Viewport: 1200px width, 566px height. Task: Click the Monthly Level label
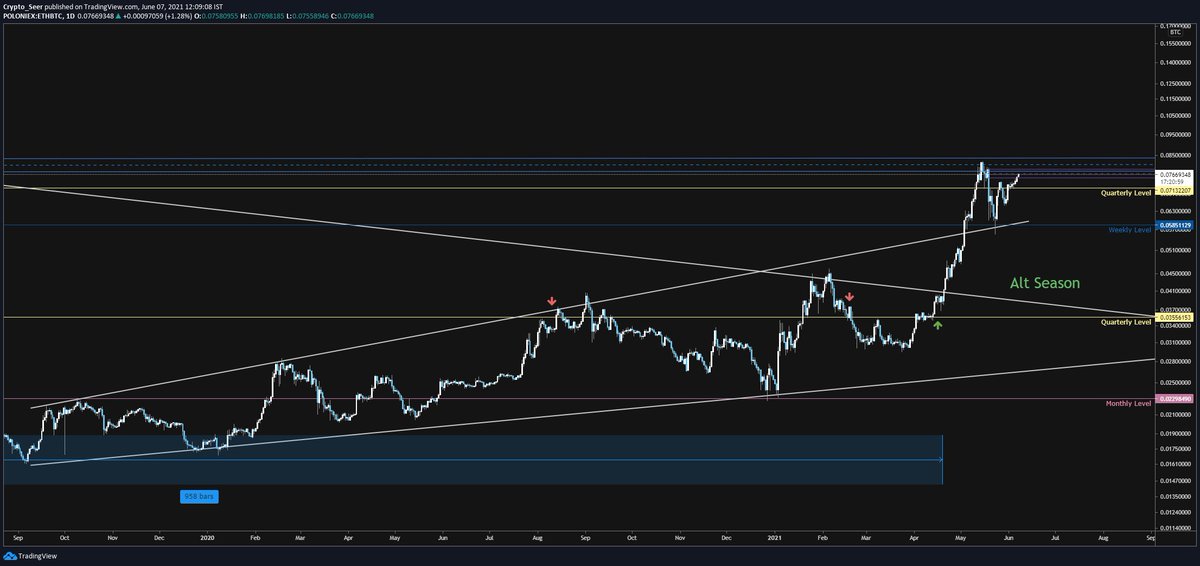(x=1129, y=403)
